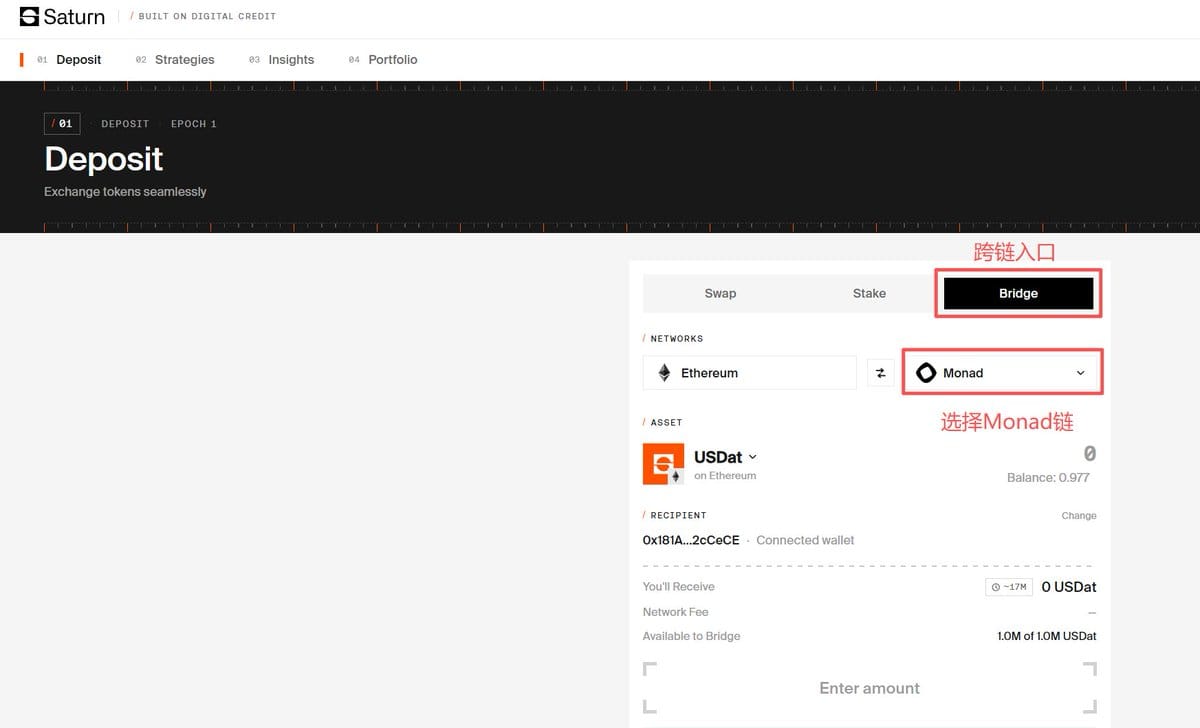Click the Monad chain logo icon
The width and height of the screenshot is (1200, 728).
pos(926,373)
